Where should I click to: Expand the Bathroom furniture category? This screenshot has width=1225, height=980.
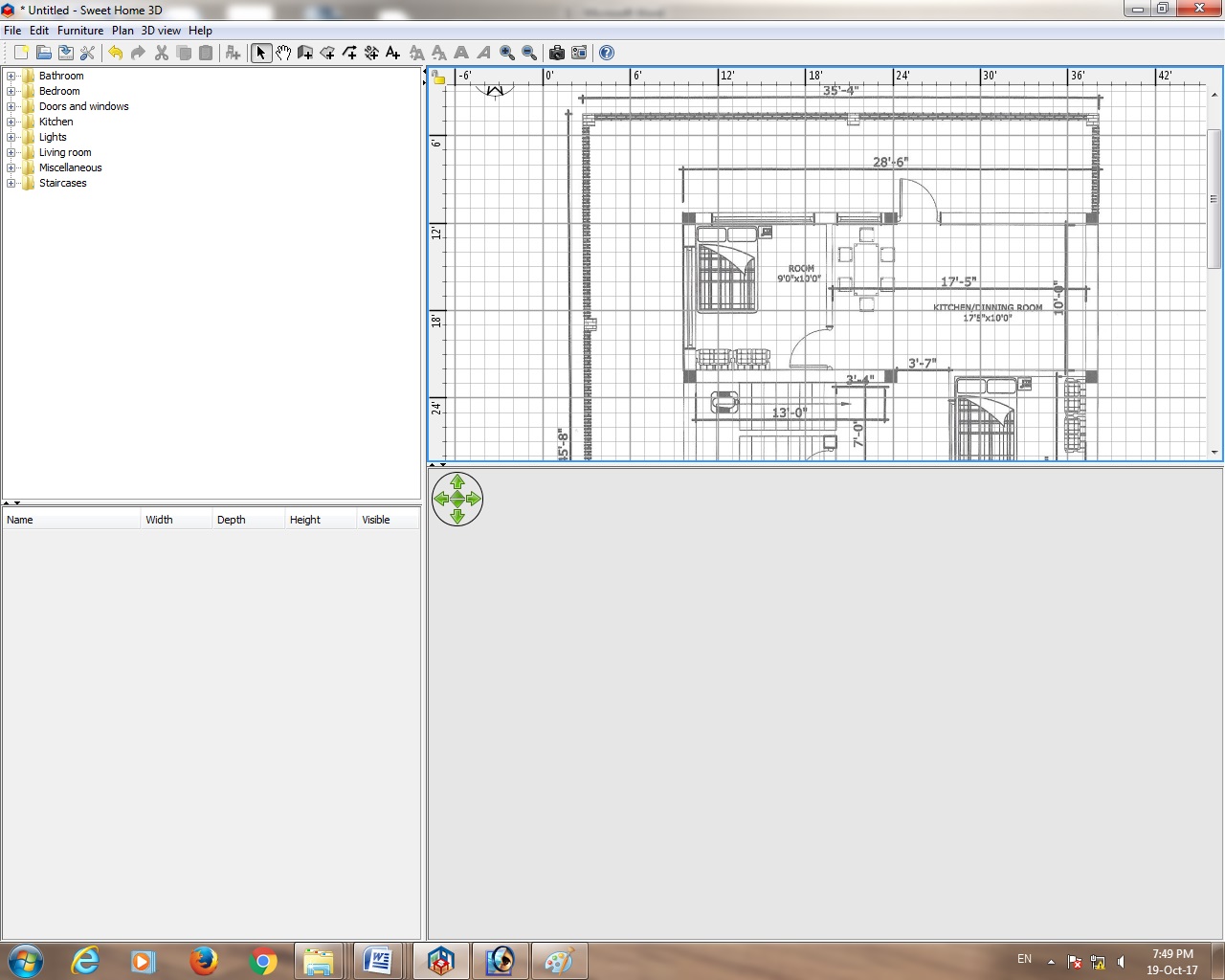(11, 76)
